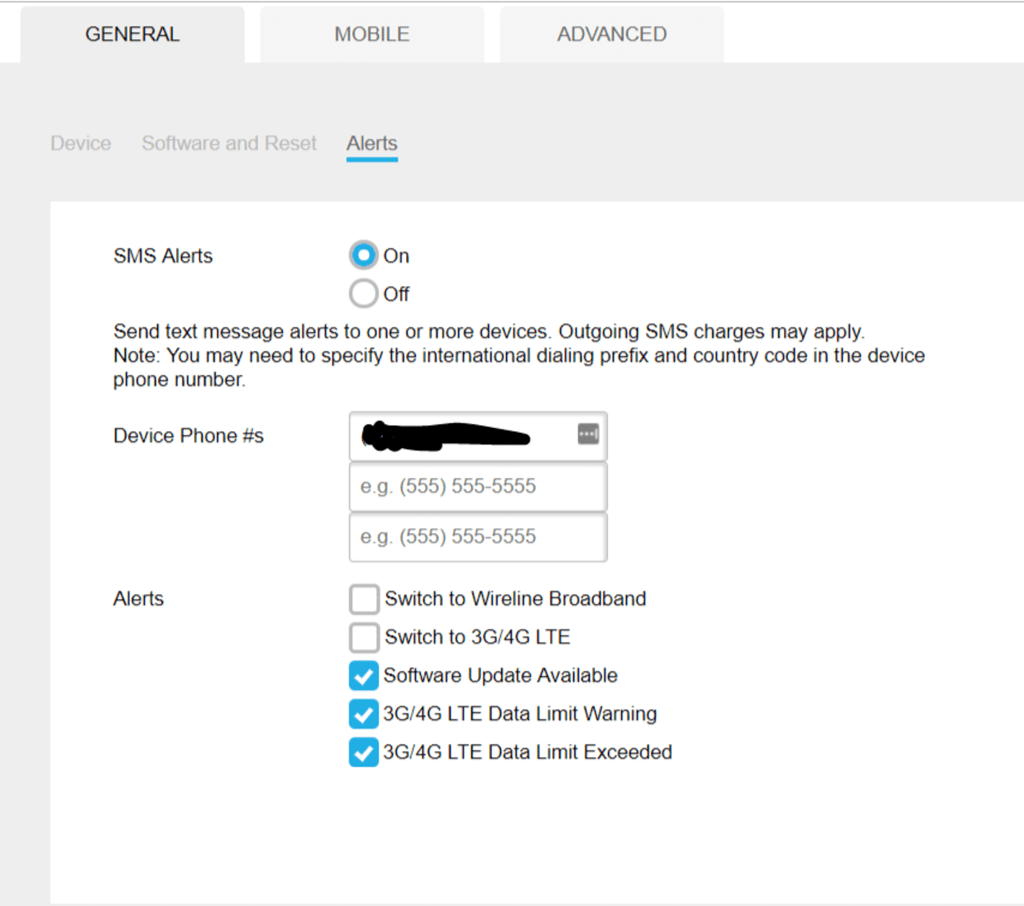
Task: Click the third Device Phone number field
Action: coord(478,537)
